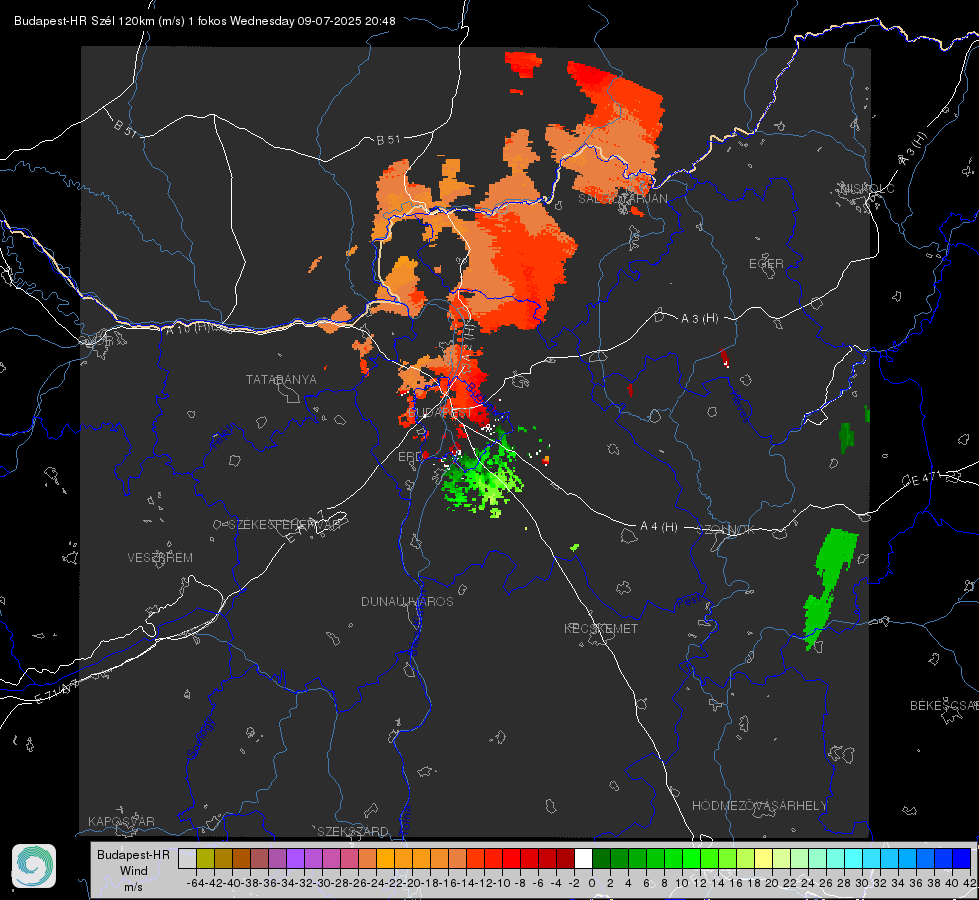Pick the yellow swatch between 18 and 20
The image size is (979, 900).
coord(763,858)
